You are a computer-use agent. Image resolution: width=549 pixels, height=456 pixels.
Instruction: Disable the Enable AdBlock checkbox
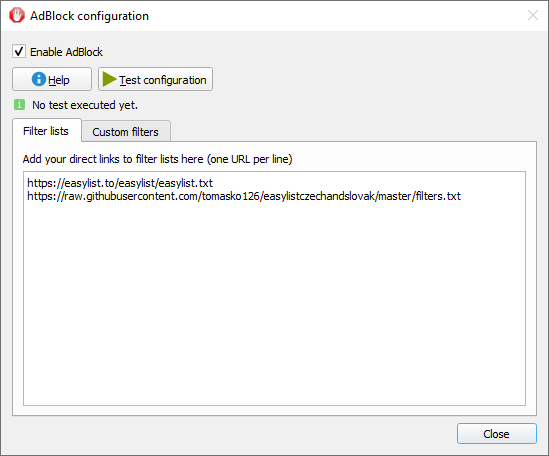point(19,51)
